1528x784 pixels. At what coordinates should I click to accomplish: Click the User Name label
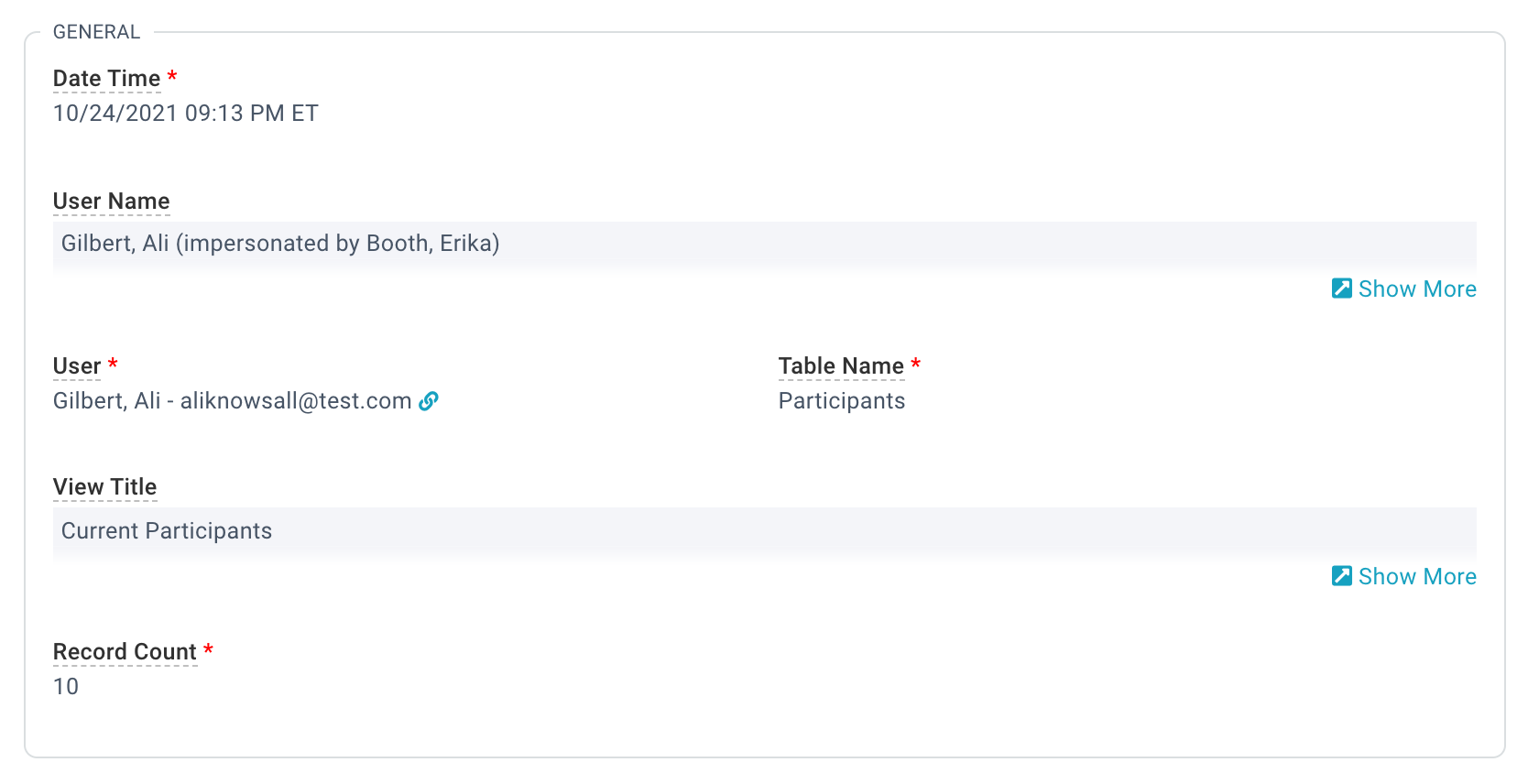[112, 201]
